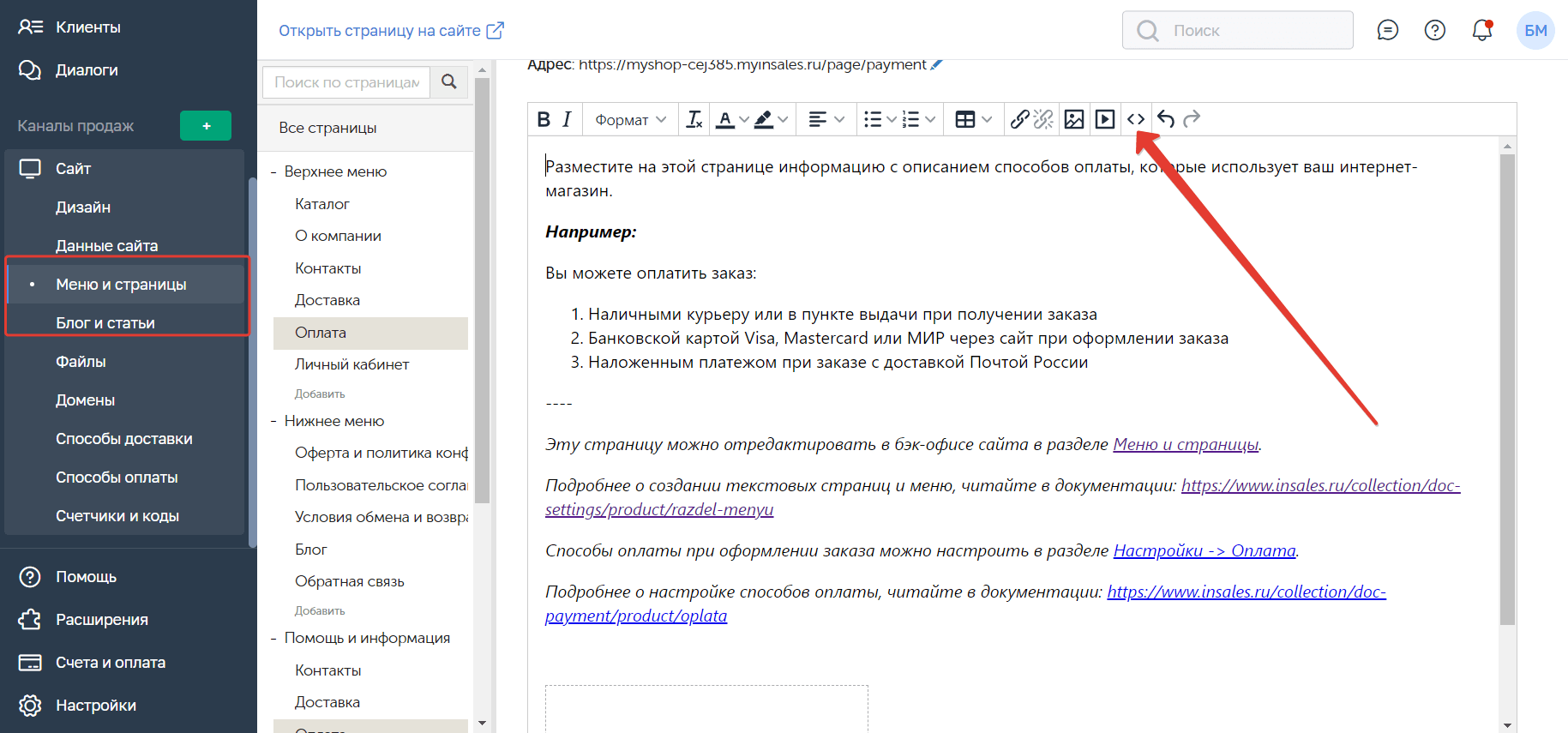Expand the table options arrow
This screenshot has width=1568, height=733.
(x=987, y=119)
